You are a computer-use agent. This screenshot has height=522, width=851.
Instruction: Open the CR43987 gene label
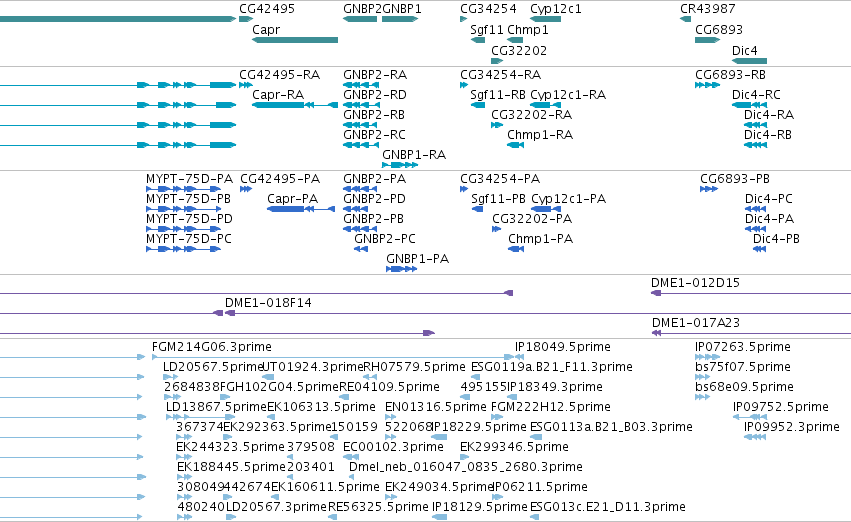click(x=708, y=9)
